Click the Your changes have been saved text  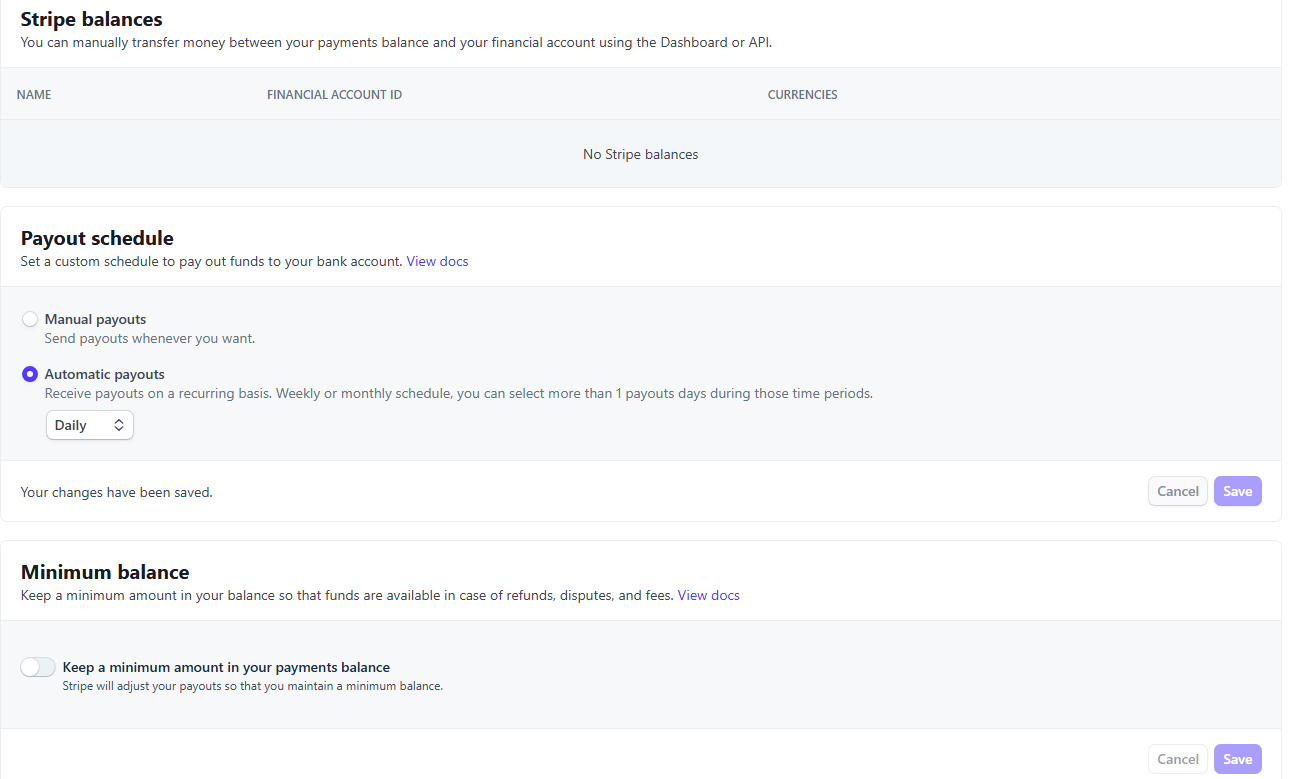[x=117, y=492]
